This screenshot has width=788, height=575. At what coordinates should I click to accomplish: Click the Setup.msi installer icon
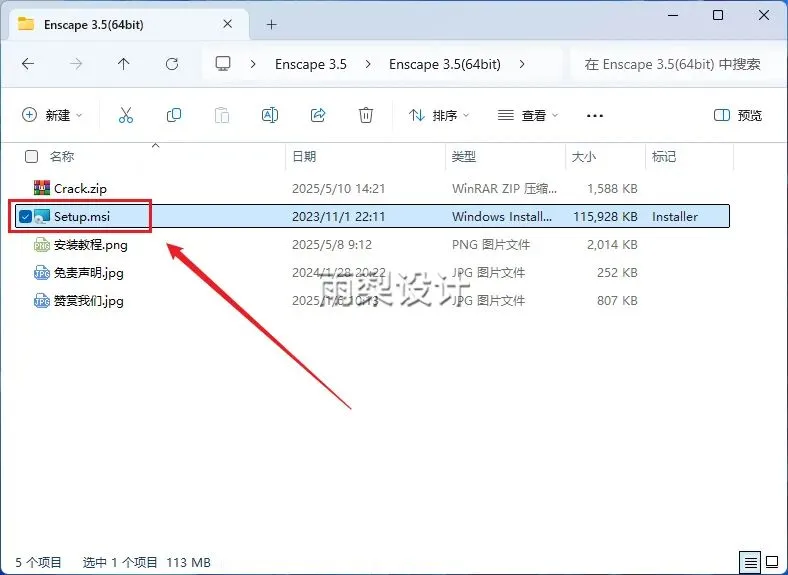point(42,216)
